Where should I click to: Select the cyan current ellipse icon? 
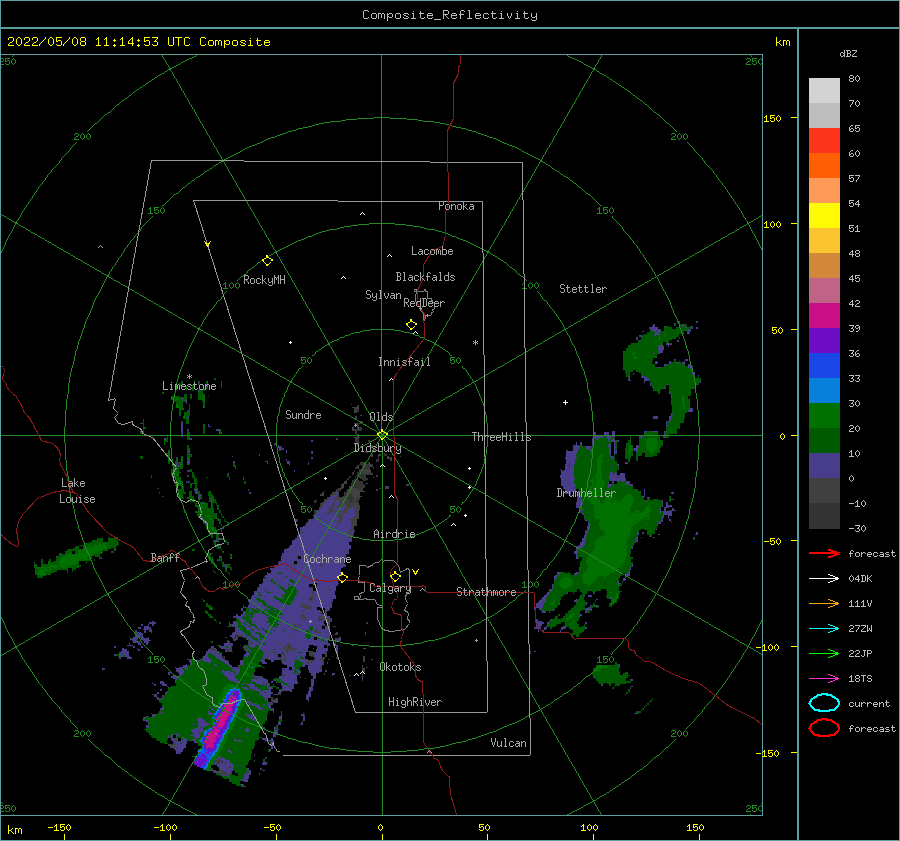click(824, 703)
